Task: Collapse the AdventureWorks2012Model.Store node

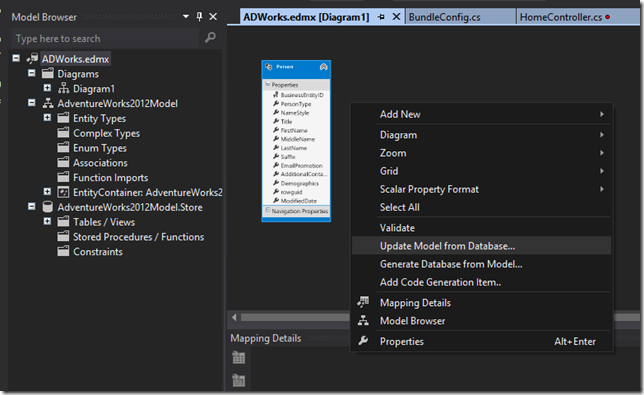Action: pos(32,207)
